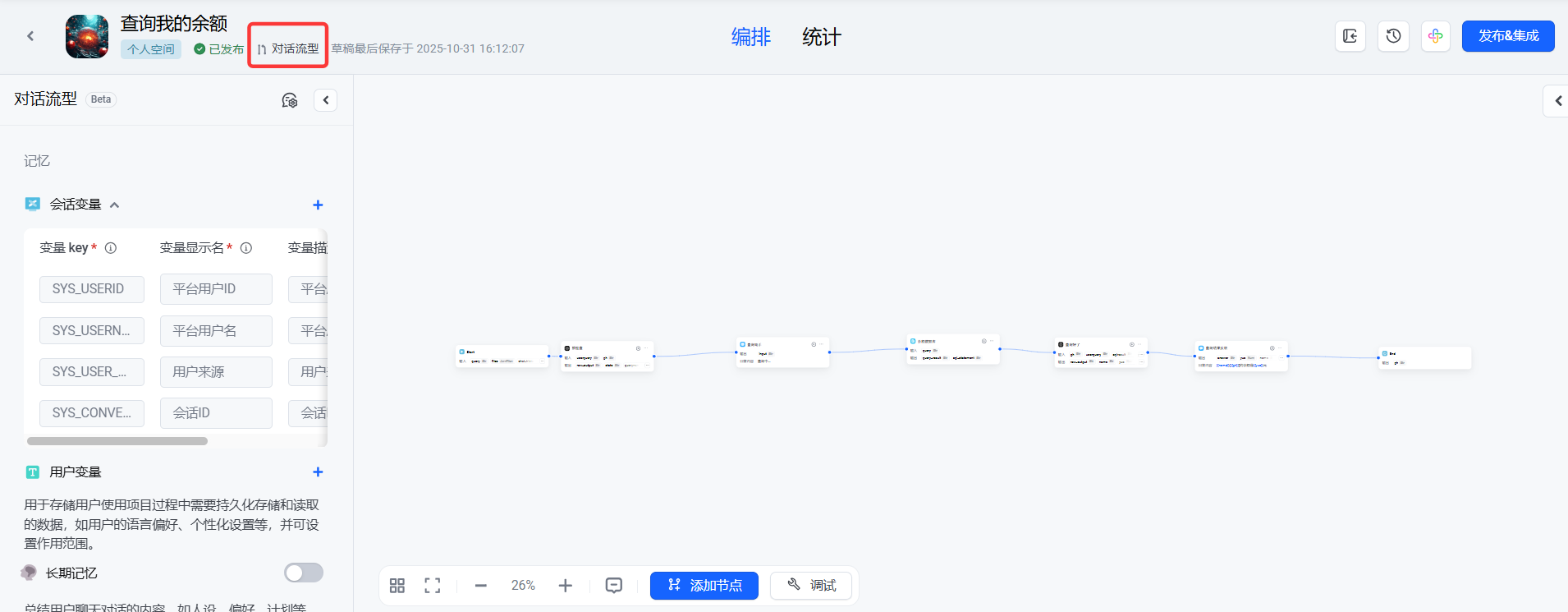The width and height of the screenshot is (1568, 612).
Task: Add a new 用户变量 with plus
Action: [x=318, y=472]
